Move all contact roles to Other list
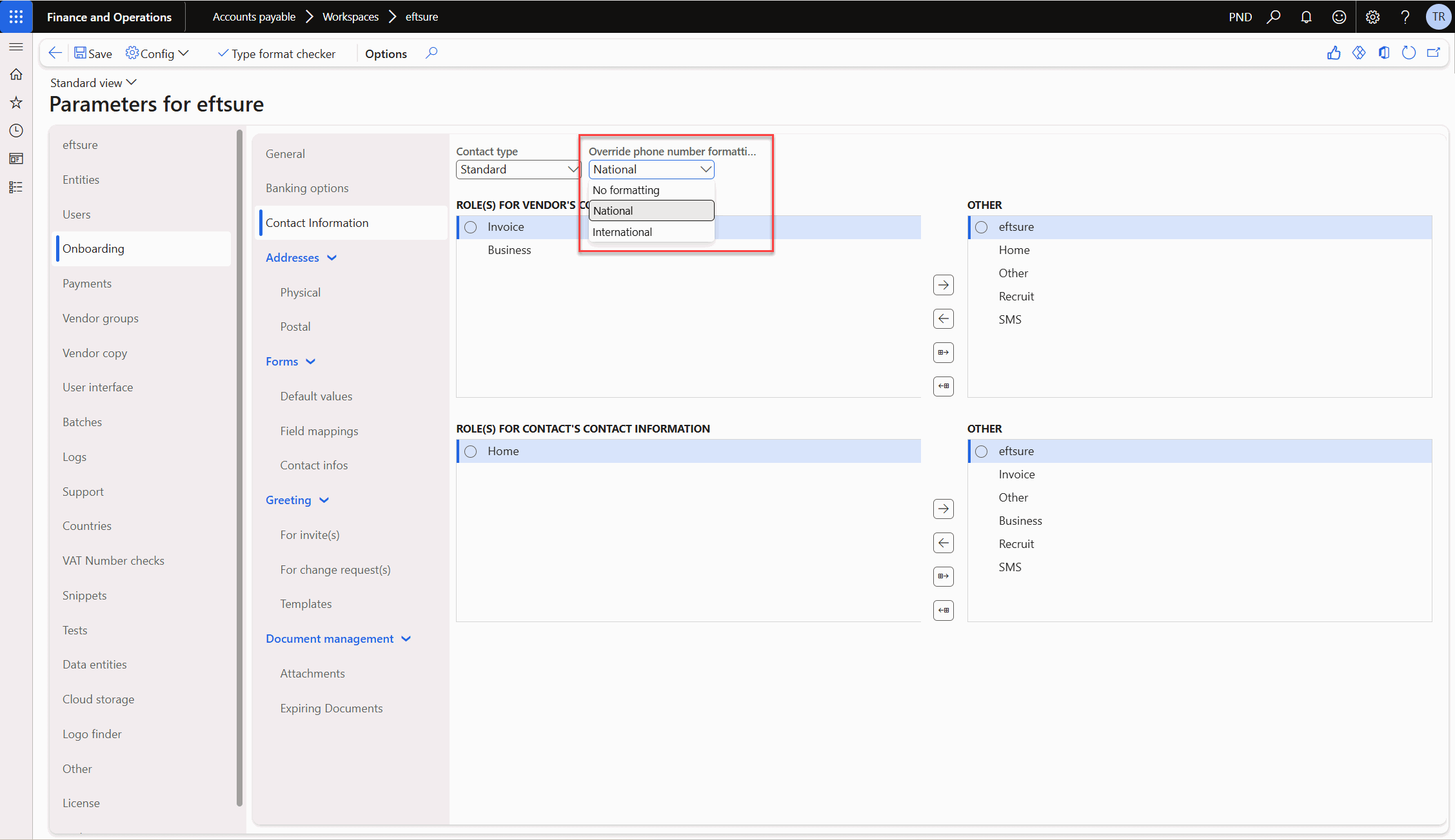Image resolution: width=1455 pixels, height=840 pixels. [944, 576]
